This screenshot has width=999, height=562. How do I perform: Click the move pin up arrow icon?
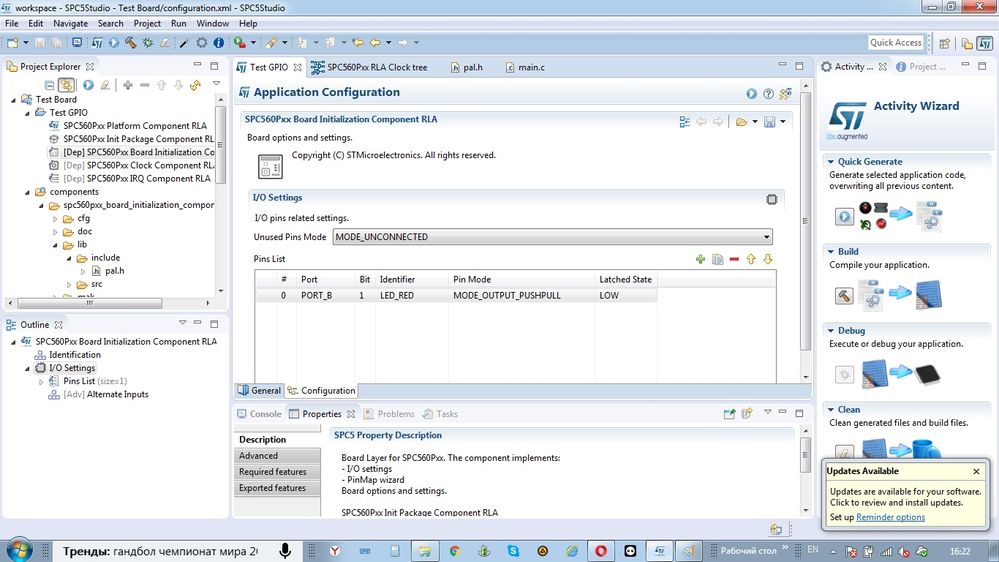751,259
